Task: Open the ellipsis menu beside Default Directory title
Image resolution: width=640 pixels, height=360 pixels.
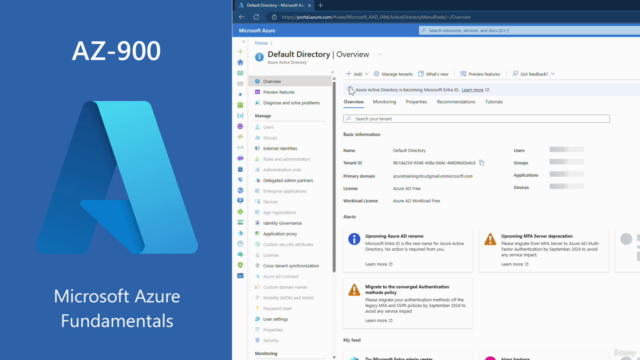Action: tap(380, 54)
